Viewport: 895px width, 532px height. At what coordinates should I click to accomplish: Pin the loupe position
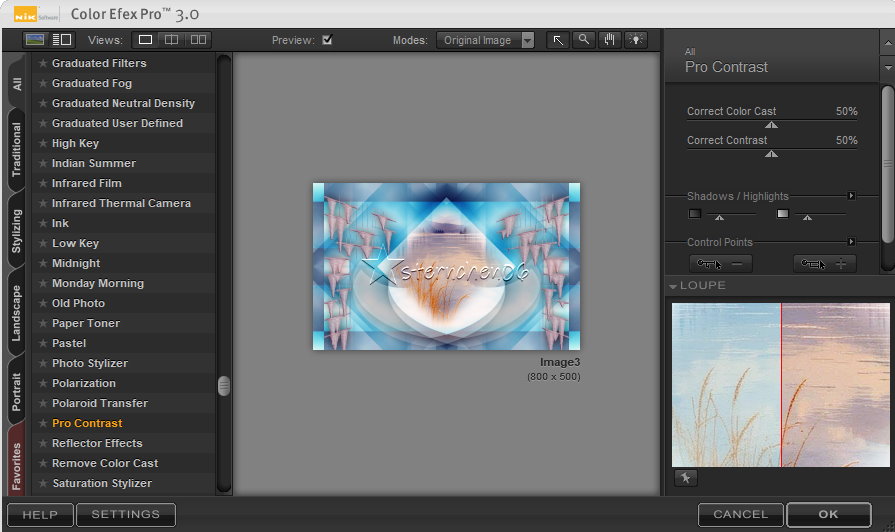pos(685,478)
